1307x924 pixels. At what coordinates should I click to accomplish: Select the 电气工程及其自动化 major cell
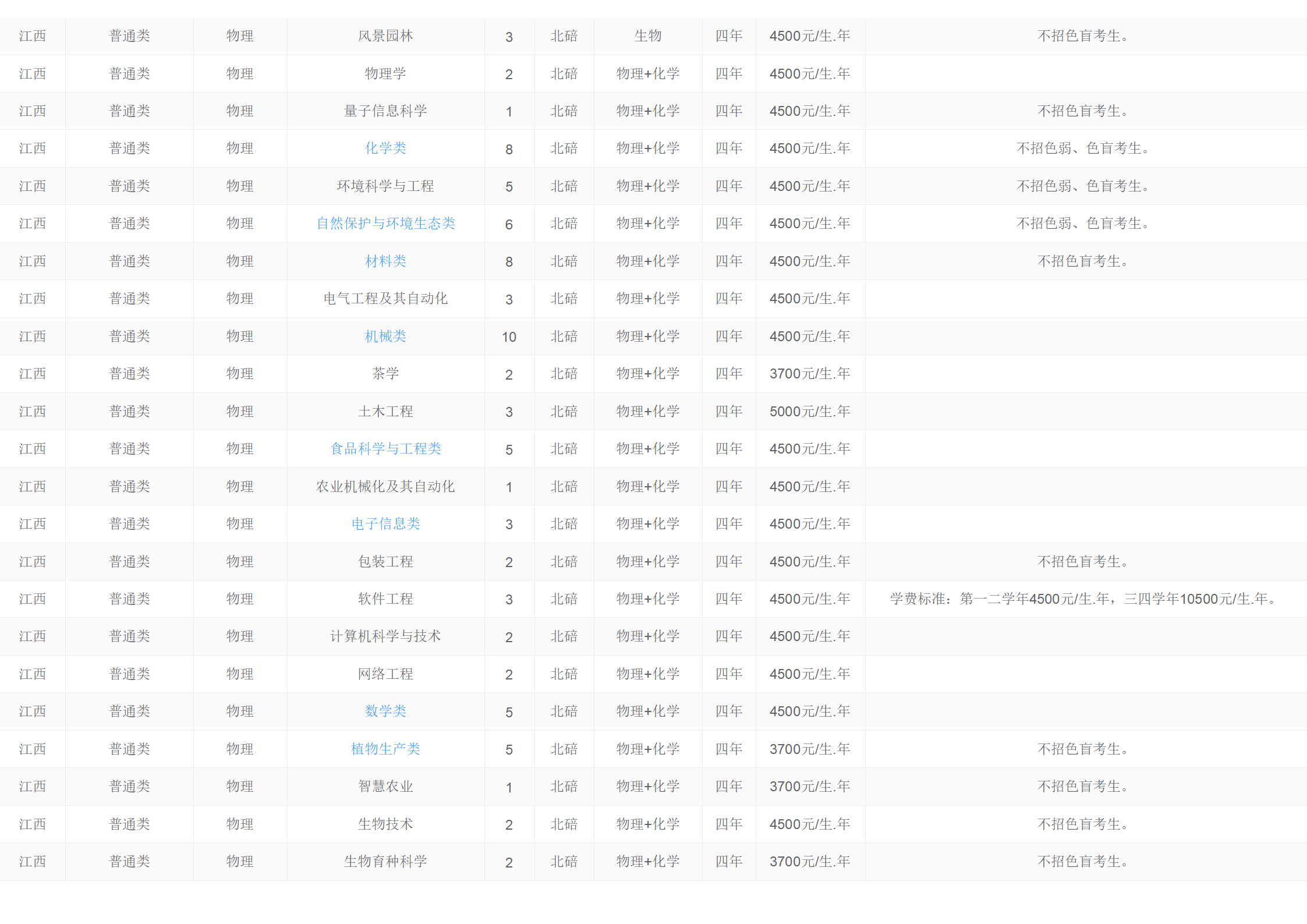pyautogui.click(x=385, y=299)
